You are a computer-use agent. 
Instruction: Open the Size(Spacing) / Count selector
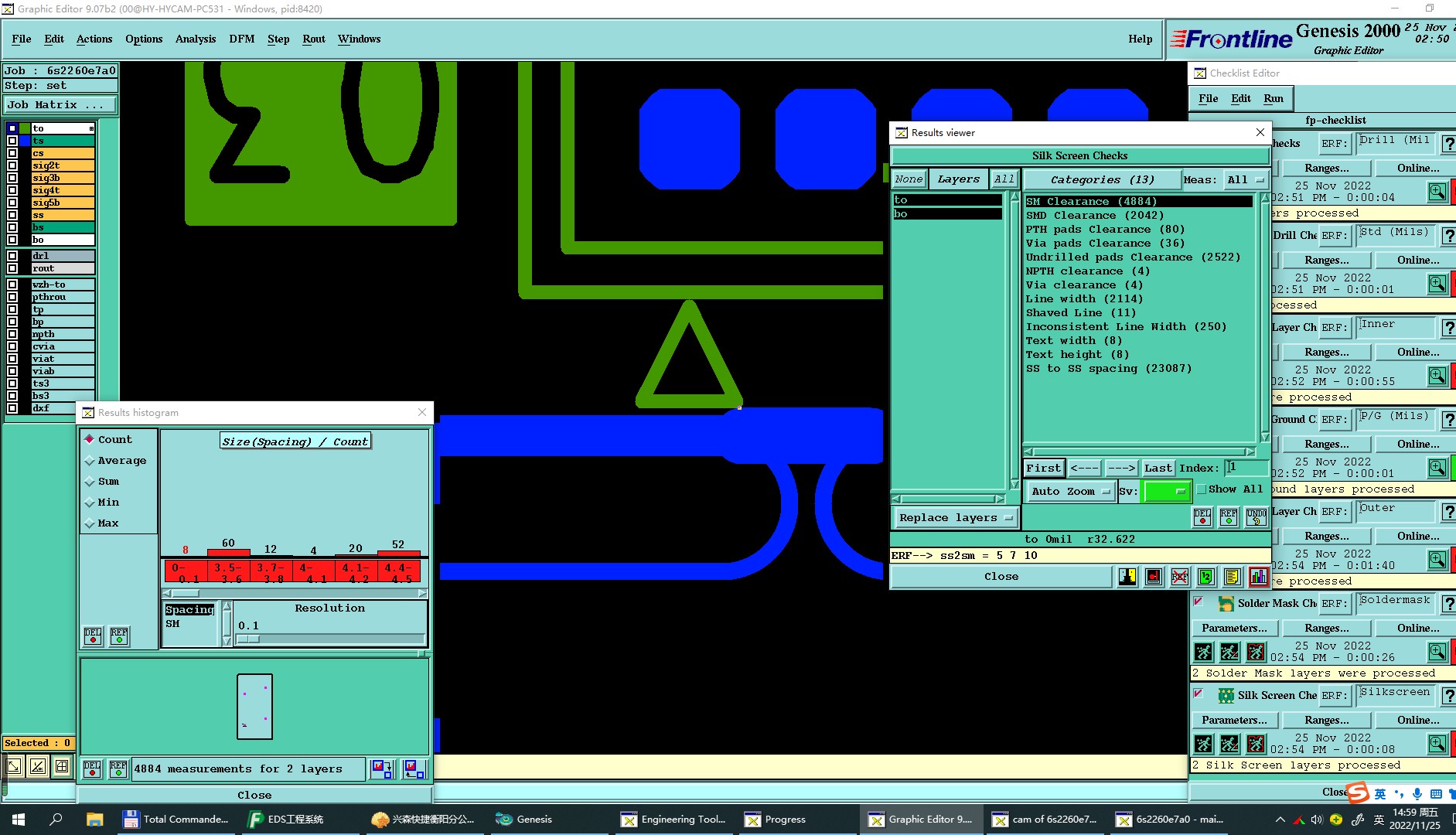(295, 441)
